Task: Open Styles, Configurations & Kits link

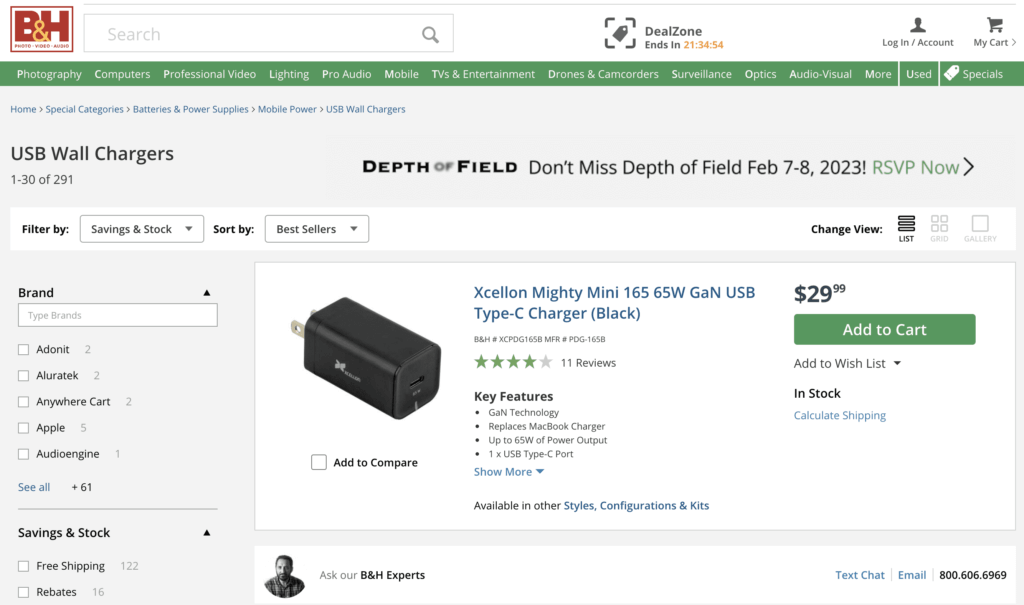Action: coord(636,505)
